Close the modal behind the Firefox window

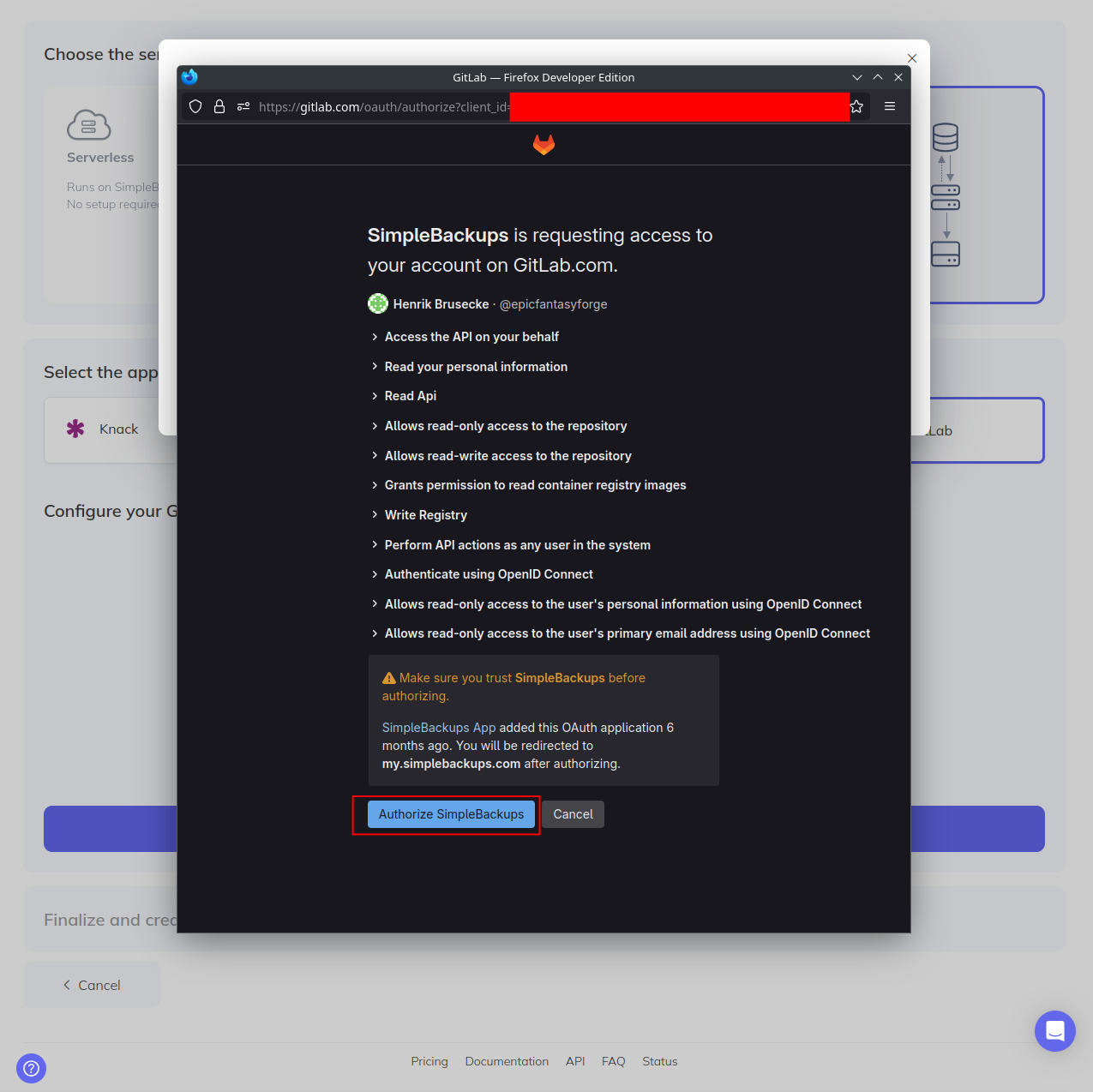912,58
